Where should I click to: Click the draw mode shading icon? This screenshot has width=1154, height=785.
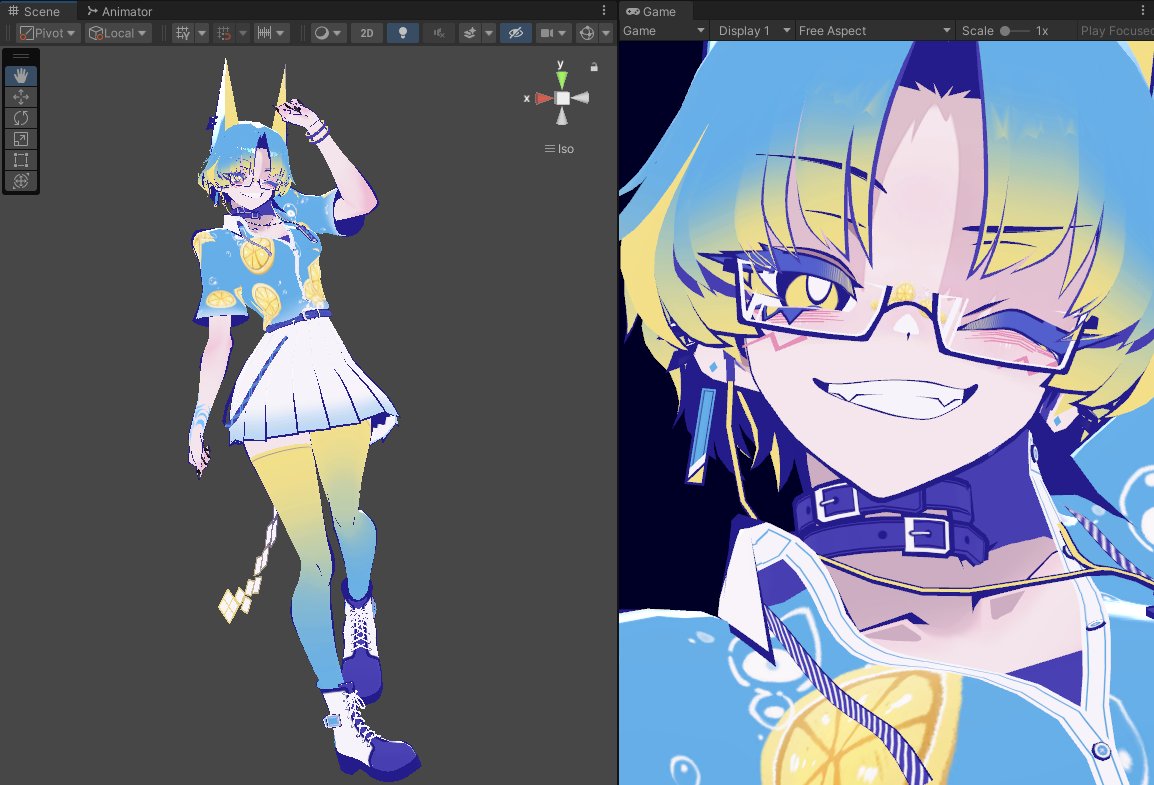point(322,33)
